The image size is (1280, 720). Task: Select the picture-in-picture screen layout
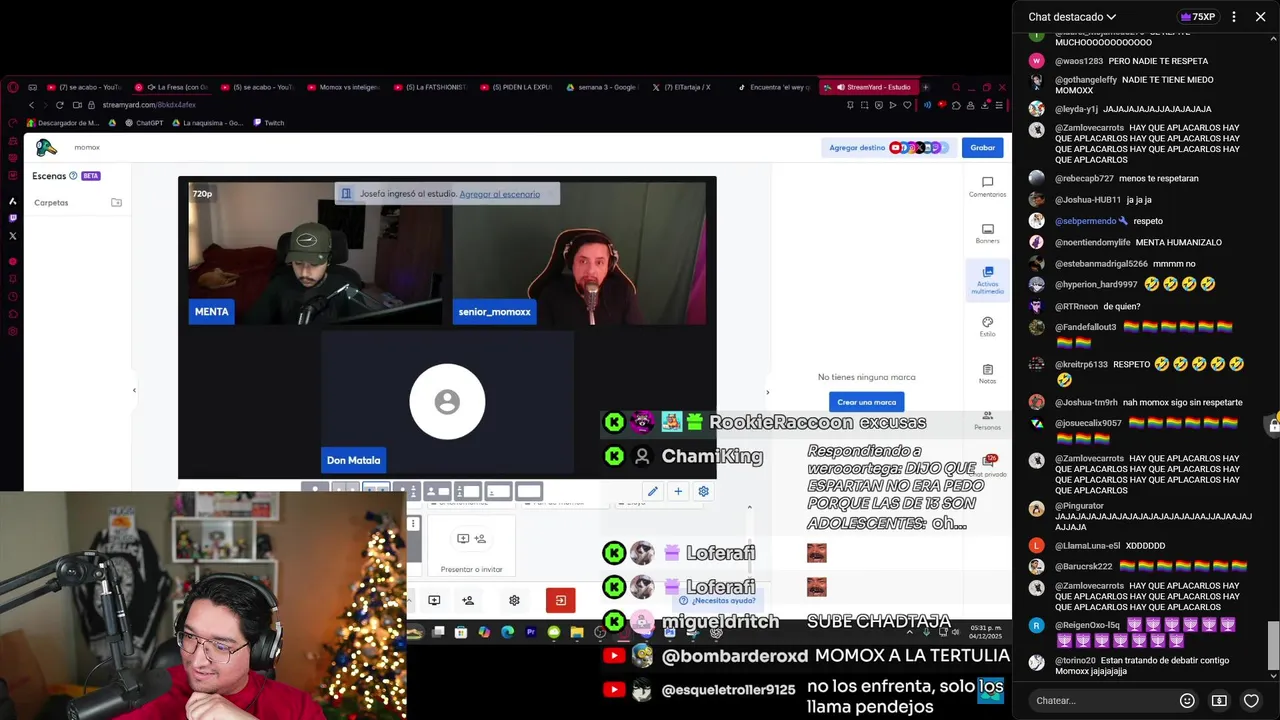(x=468, y=491)
